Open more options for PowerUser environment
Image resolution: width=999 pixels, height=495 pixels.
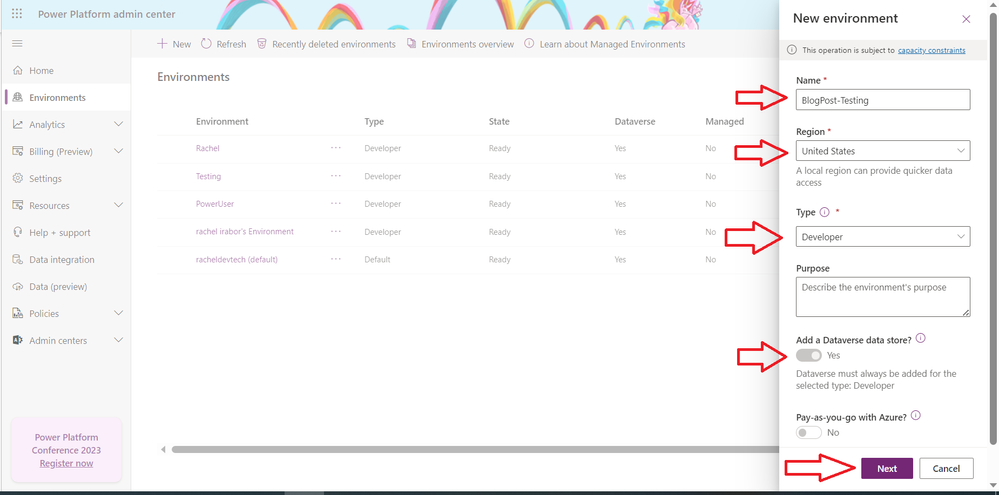coord(336,204)
